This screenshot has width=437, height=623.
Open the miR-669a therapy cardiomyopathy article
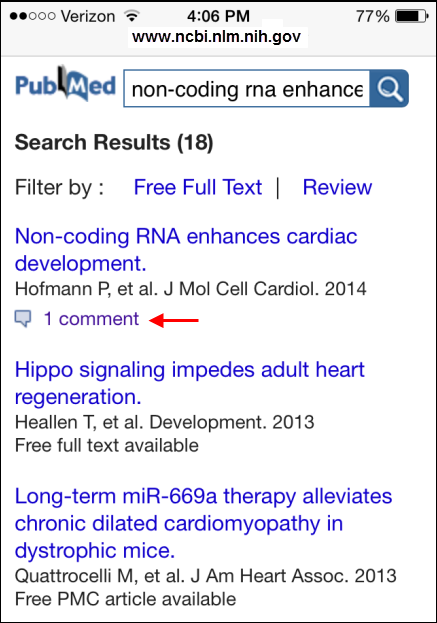click(x=203, y=523)
